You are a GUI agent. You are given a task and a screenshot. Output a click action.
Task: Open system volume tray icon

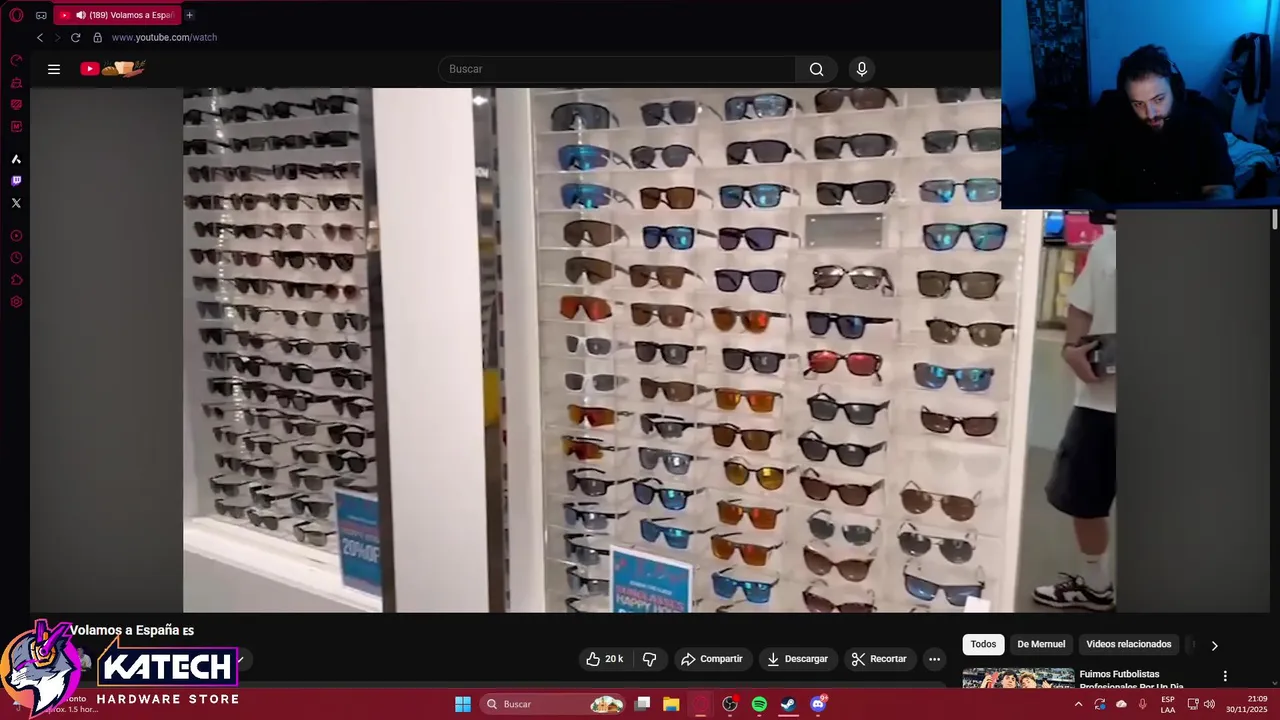coord(1209,704)
